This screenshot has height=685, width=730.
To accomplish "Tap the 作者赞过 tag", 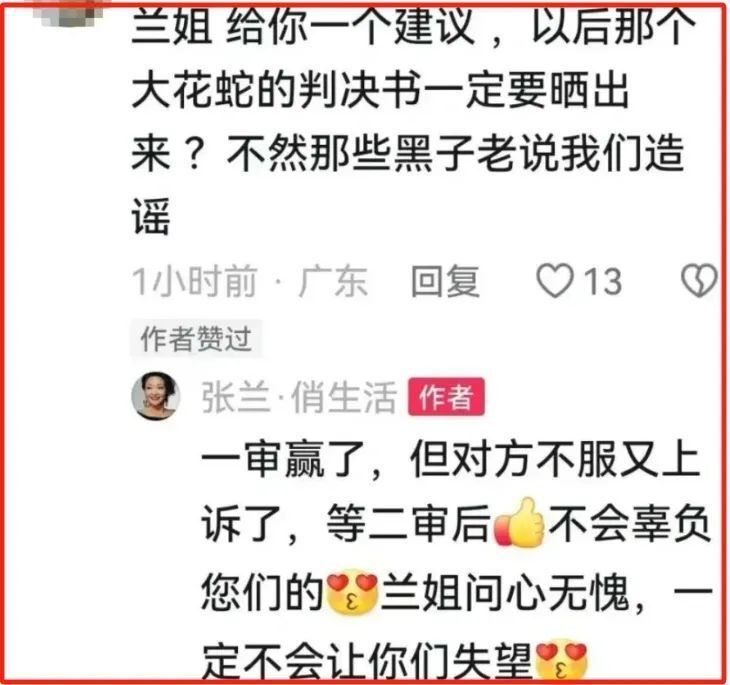I will 196,339.
